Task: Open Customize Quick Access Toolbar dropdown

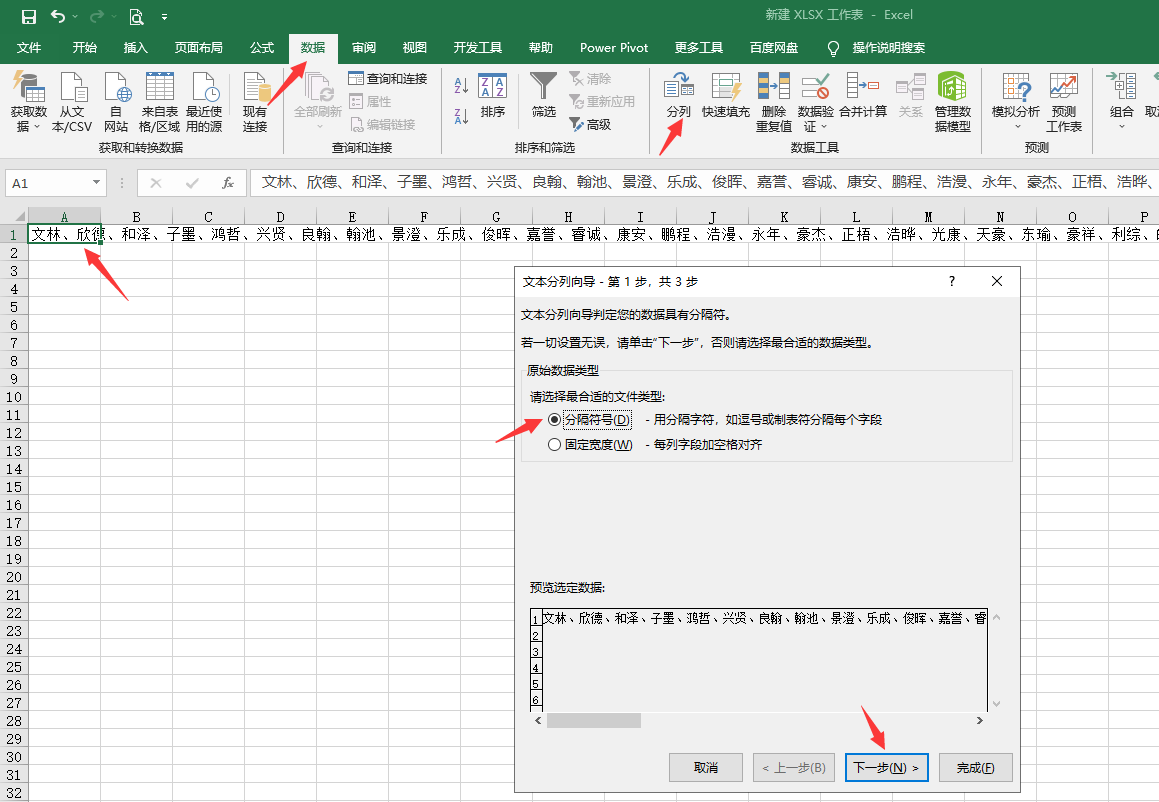Action: click(x=164, y=16)
